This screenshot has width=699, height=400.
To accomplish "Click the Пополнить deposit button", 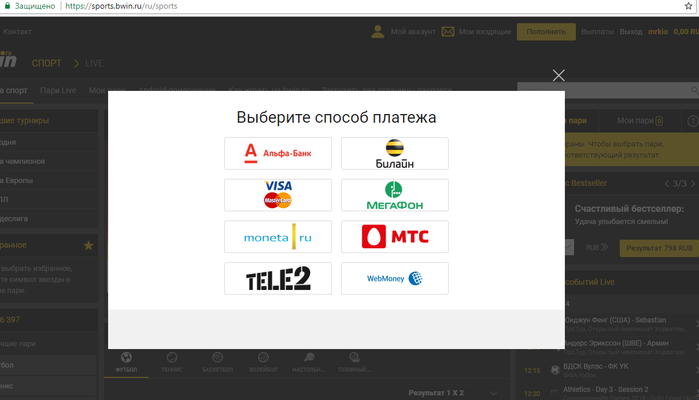I will (546, 32).
